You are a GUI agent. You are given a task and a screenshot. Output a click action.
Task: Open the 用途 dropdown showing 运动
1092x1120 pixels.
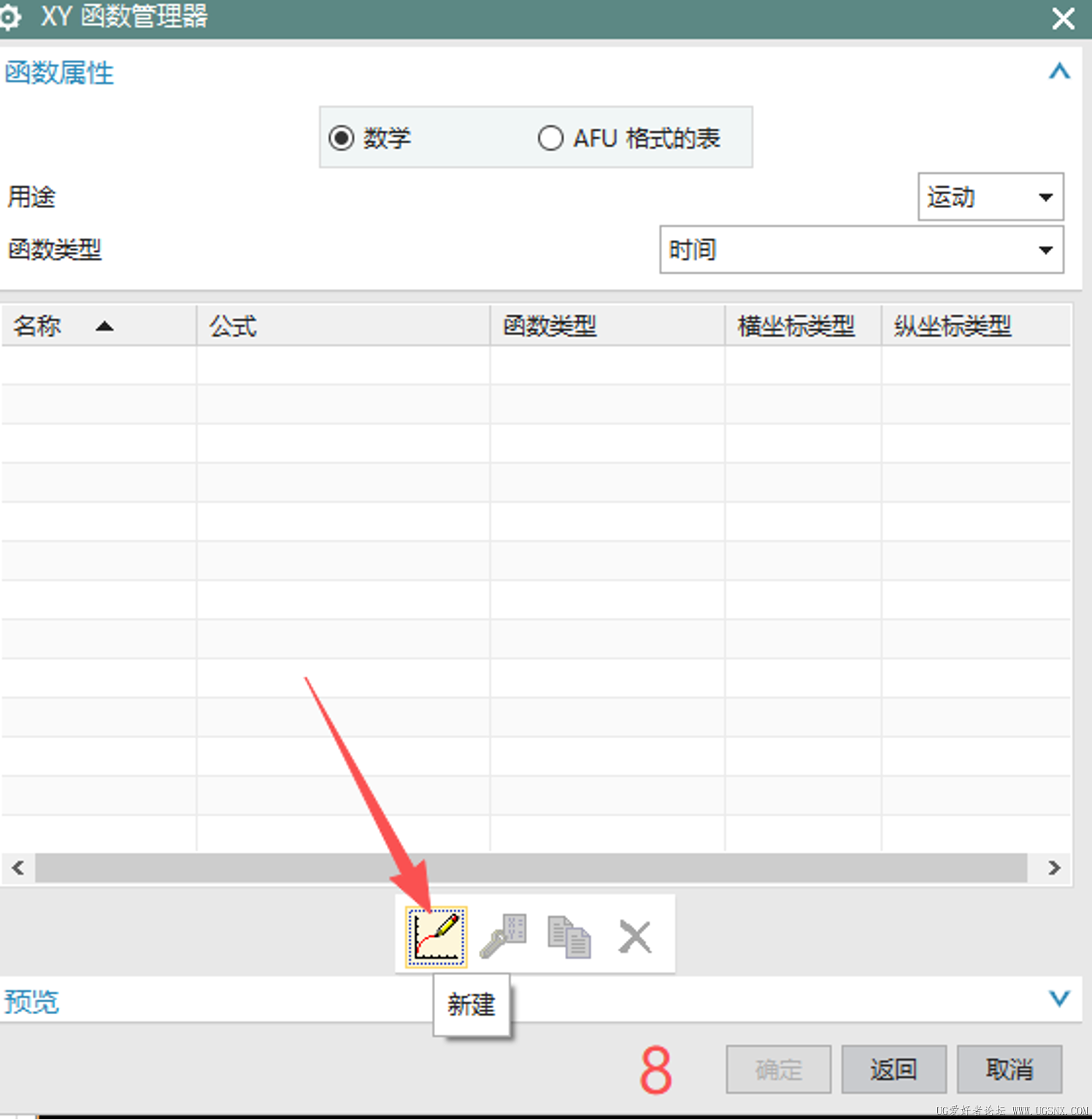pos(991,197)
